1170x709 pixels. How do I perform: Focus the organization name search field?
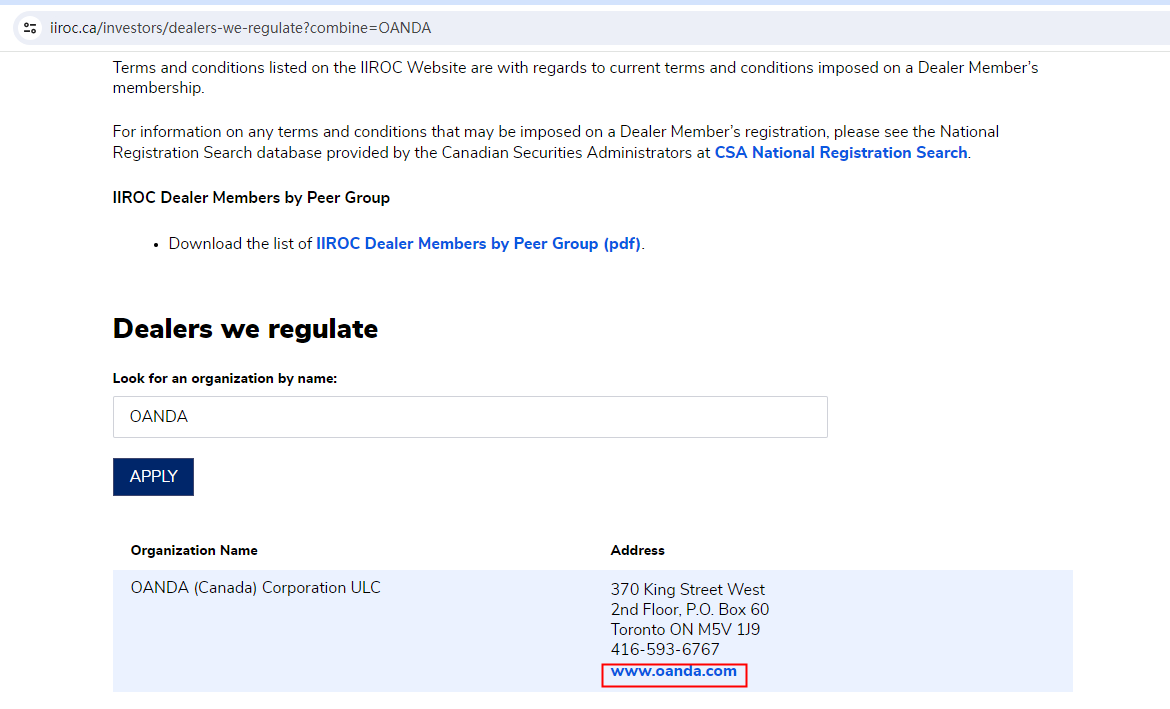click(x=470, y=417)
